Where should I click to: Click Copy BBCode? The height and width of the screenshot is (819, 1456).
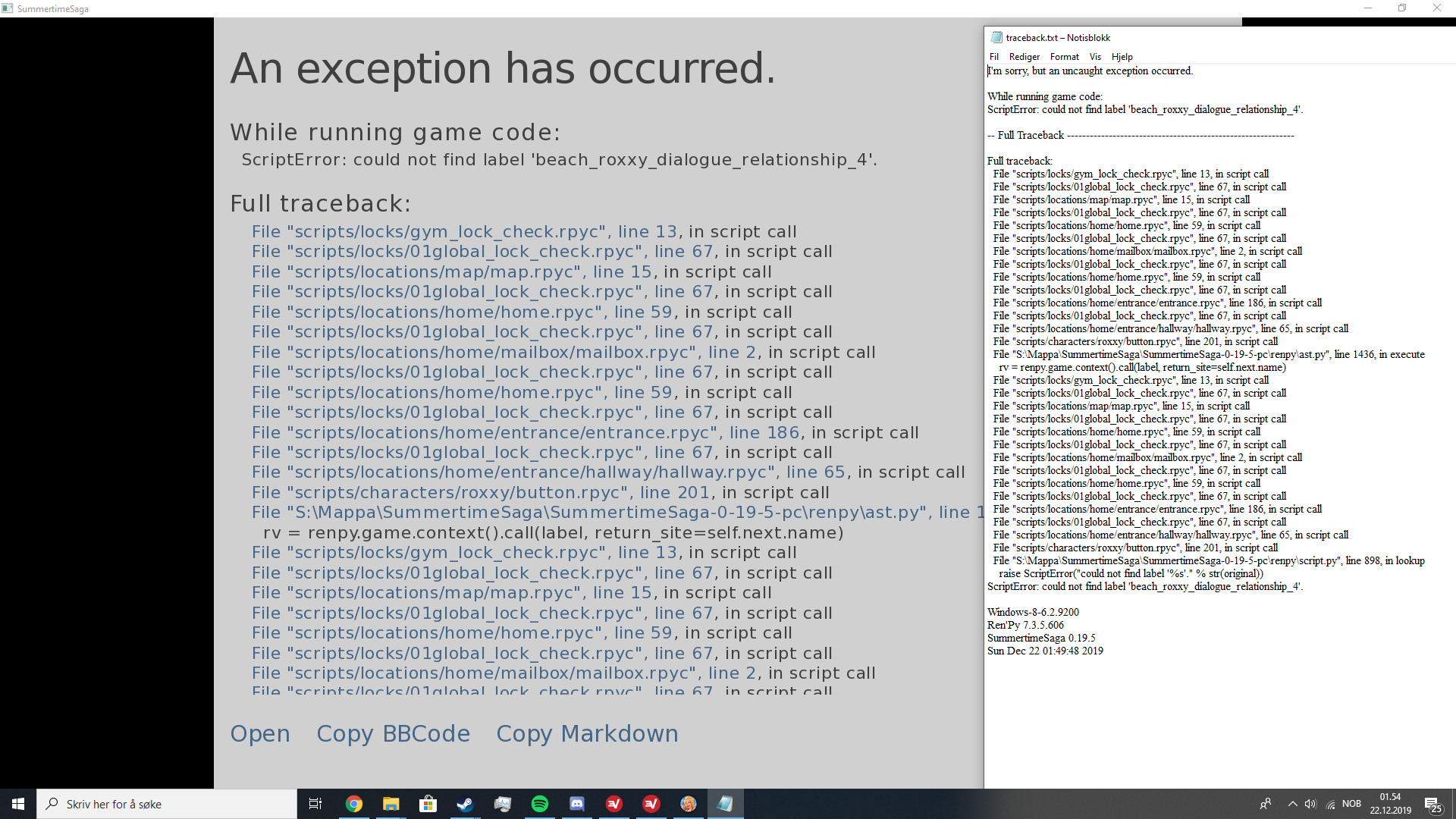(x=393, y=733)
